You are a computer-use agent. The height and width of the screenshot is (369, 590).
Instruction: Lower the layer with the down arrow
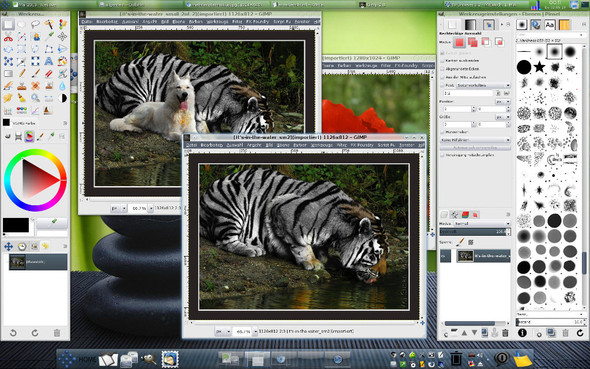point(474,333)
